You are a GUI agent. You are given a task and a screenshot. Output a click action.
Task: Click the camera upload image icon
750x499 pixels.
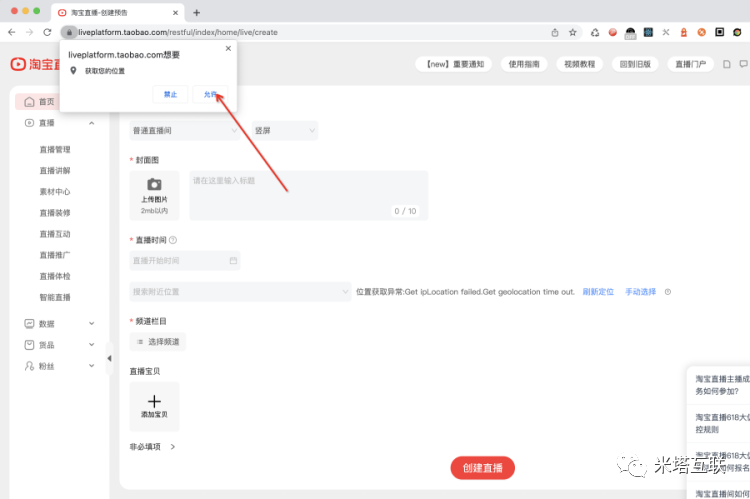click(154, 184)
